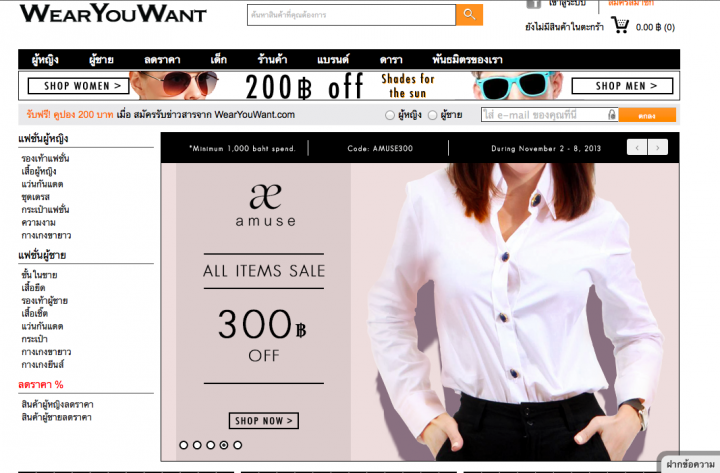Open the ดารา navbar menu

(391, 60)
